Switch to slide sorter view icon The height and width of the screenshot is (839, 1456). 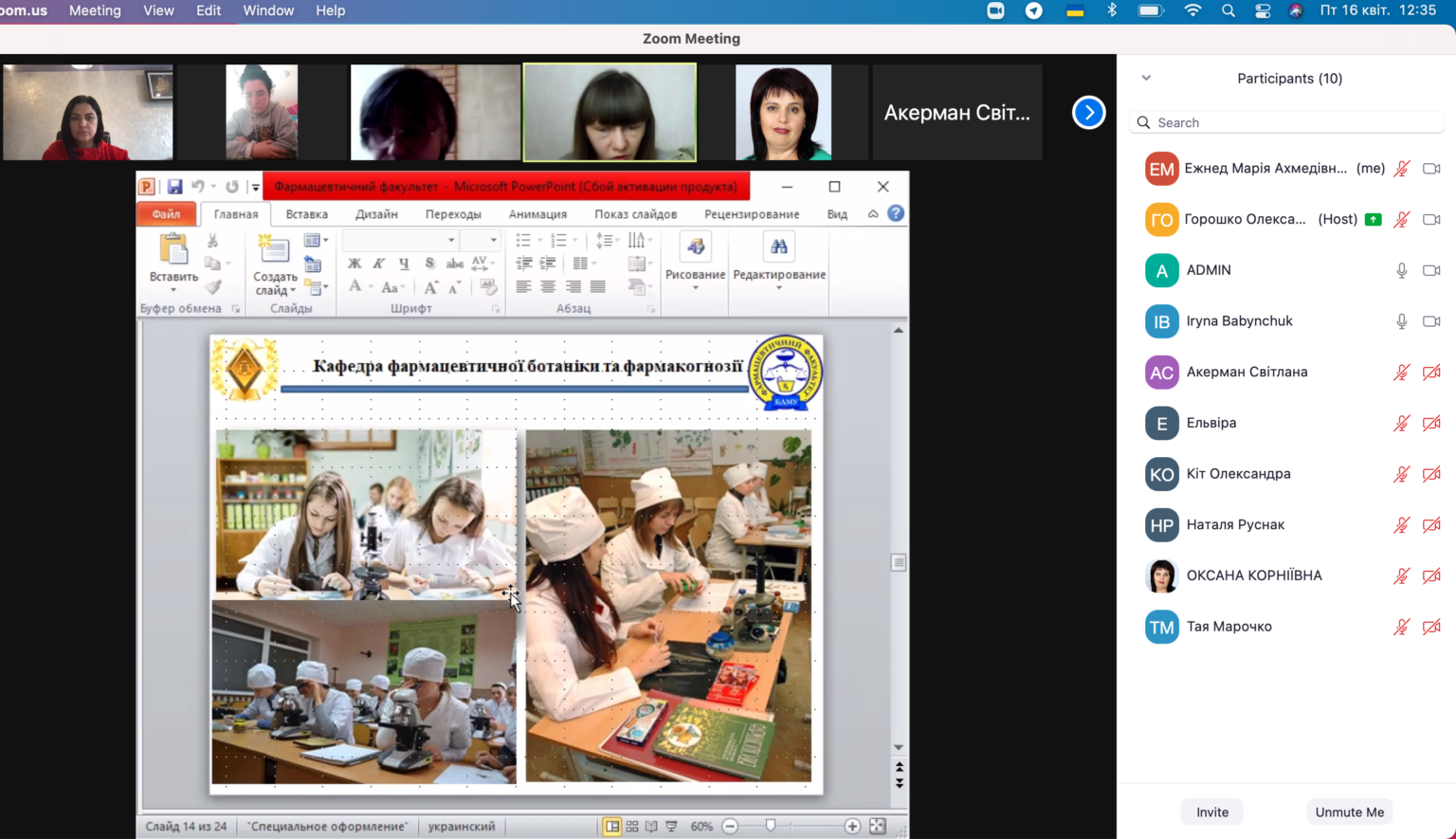(632, 827)
